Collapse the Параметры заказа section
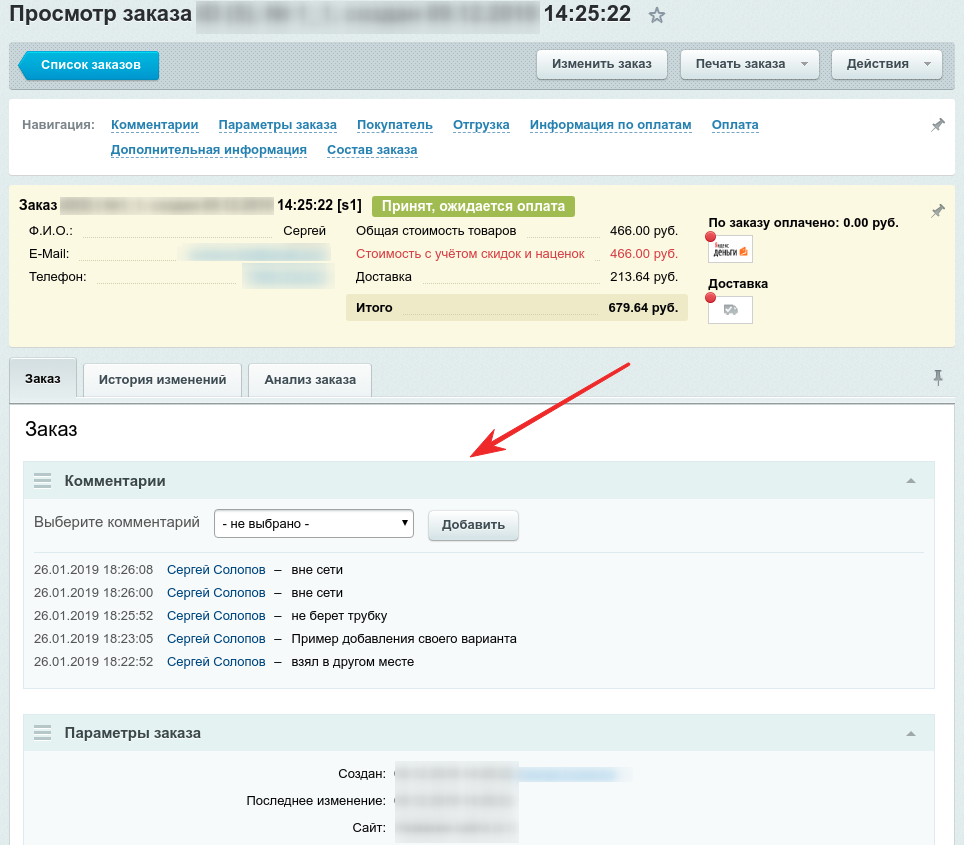 910,733
